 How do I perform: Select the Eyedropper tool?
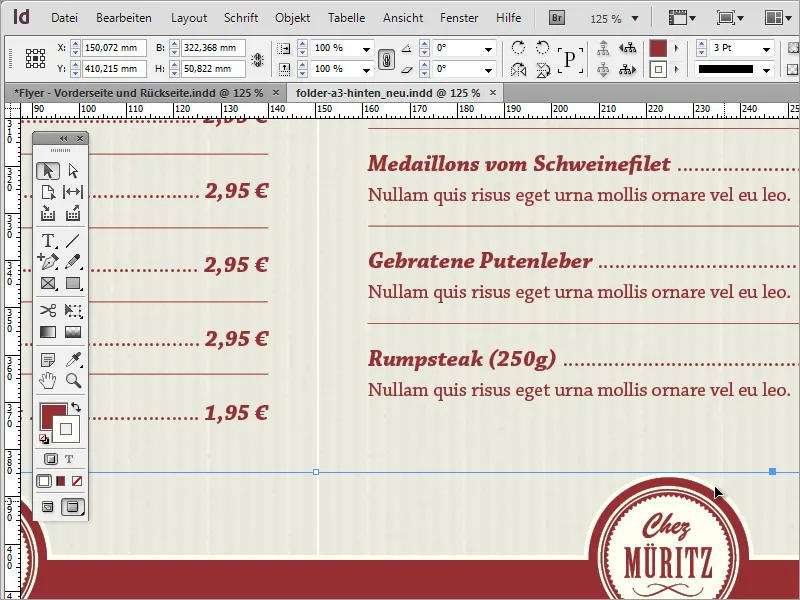point(73,360)
